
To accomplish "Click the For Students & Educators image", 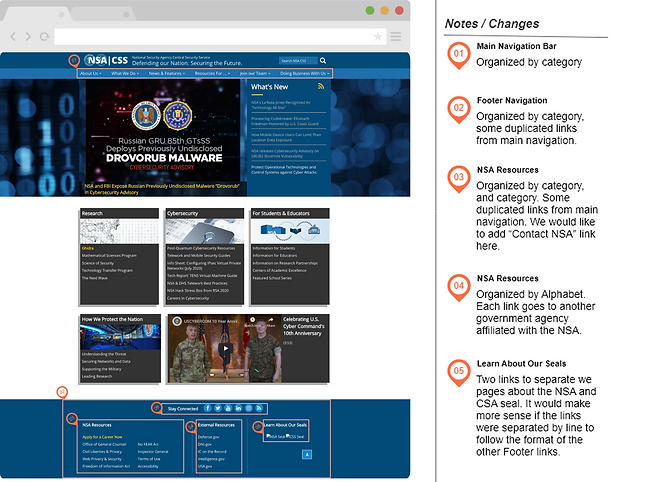I will (290, 231).
